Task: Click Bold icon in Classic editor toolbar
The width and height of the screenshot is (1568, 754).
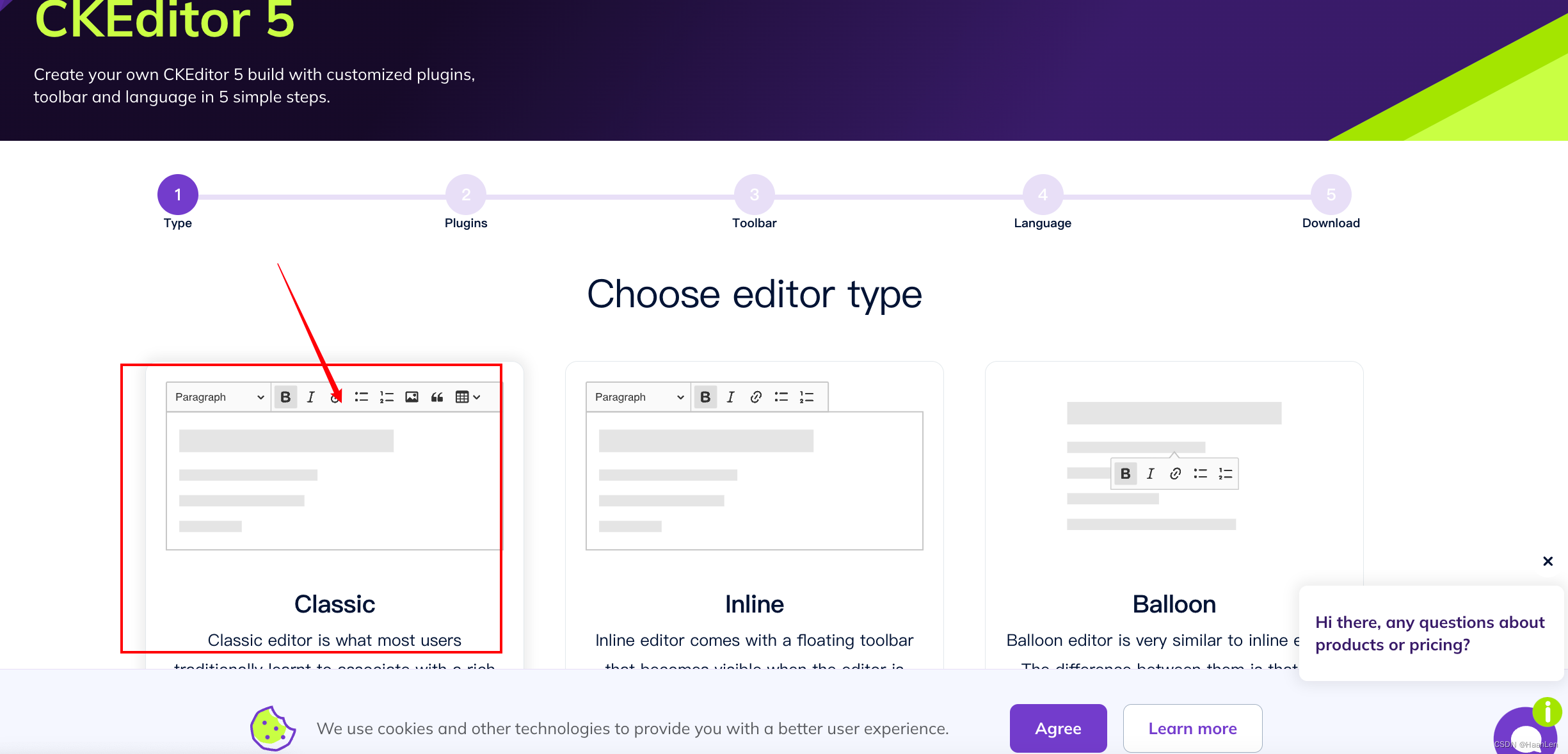Action: 285,397
